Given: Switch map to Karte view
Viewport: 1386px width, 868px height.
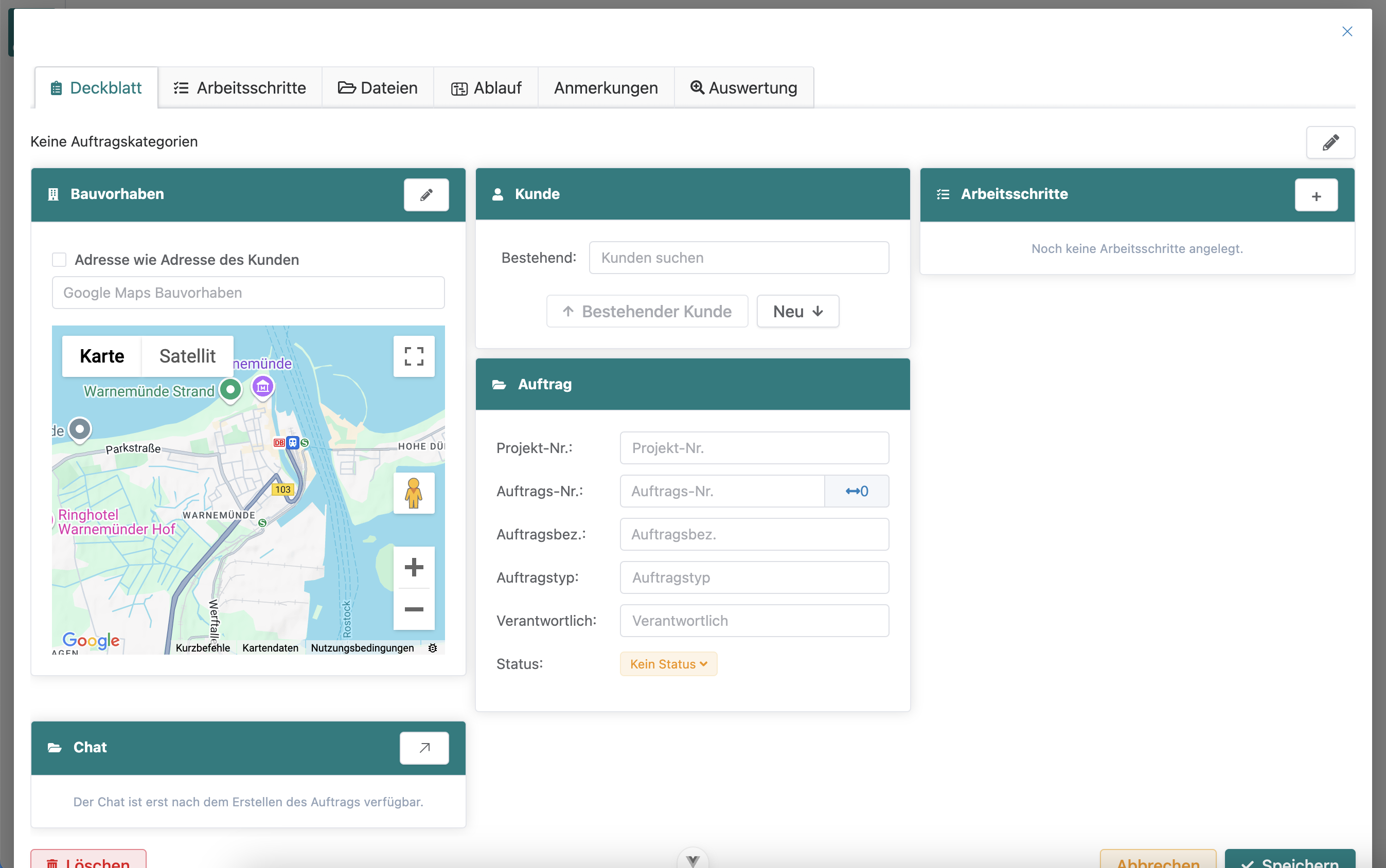Looking at the screenshot, I should [102, 356].
